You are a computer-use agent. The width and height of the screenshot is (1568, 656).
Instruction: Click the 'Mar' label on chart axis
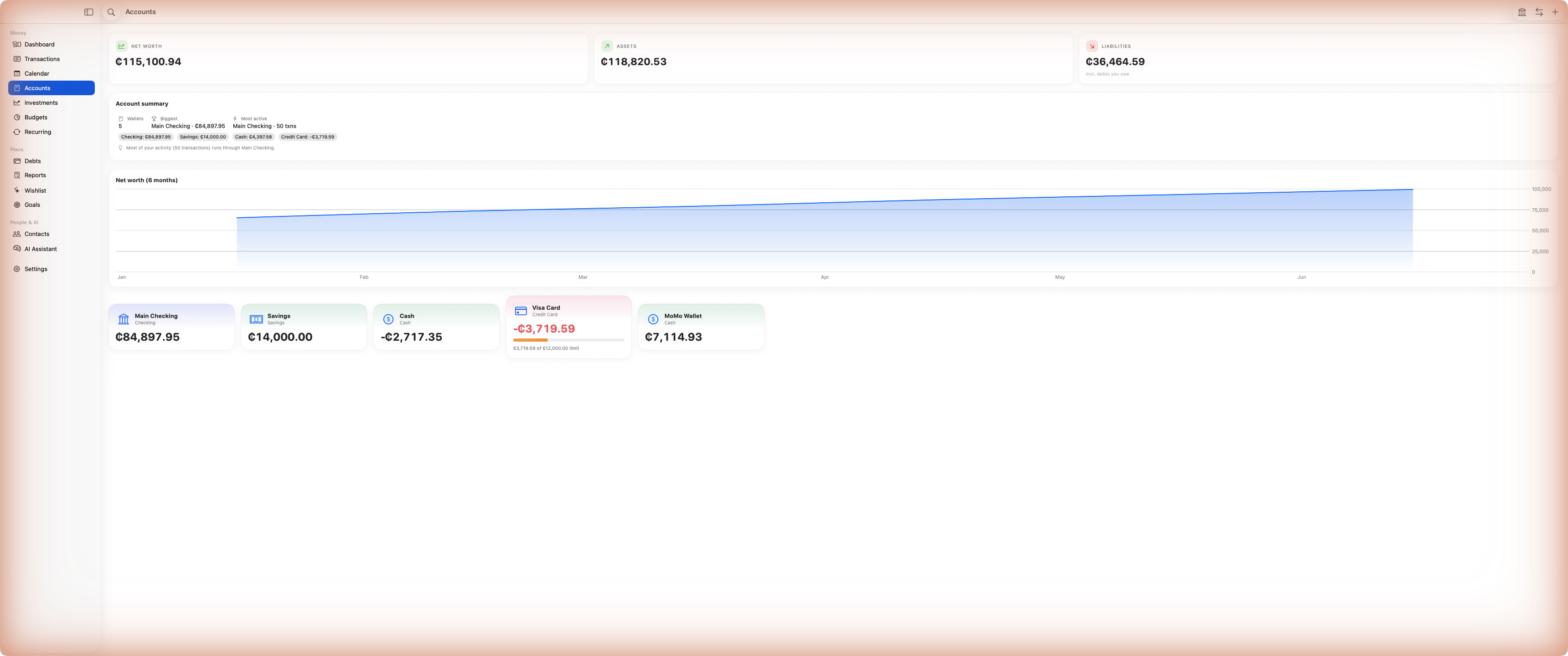pos(583,277)
